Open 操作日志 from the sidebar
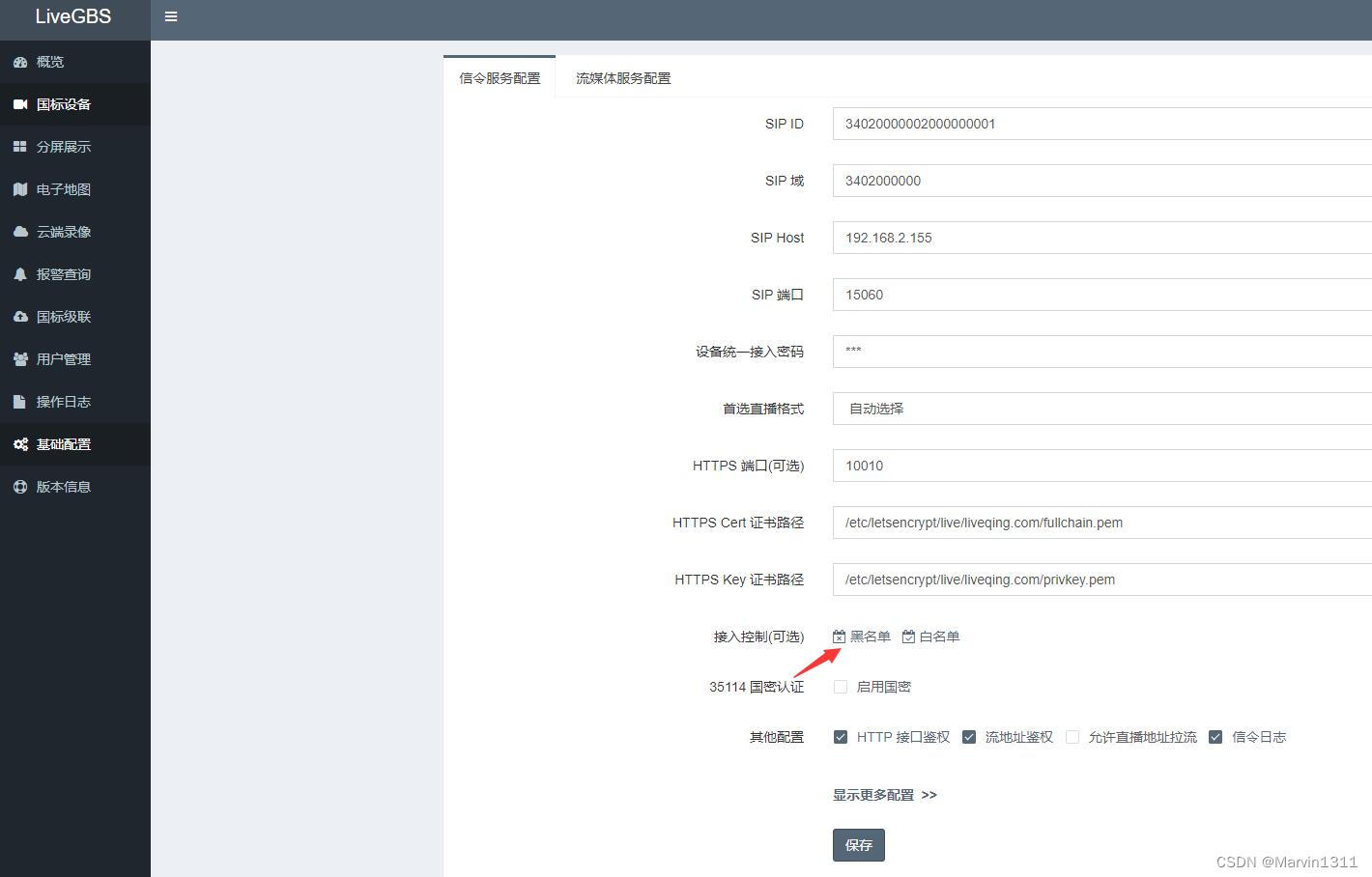The height and width of the screenshot is (877, 1372). click(x=75, y=402)
